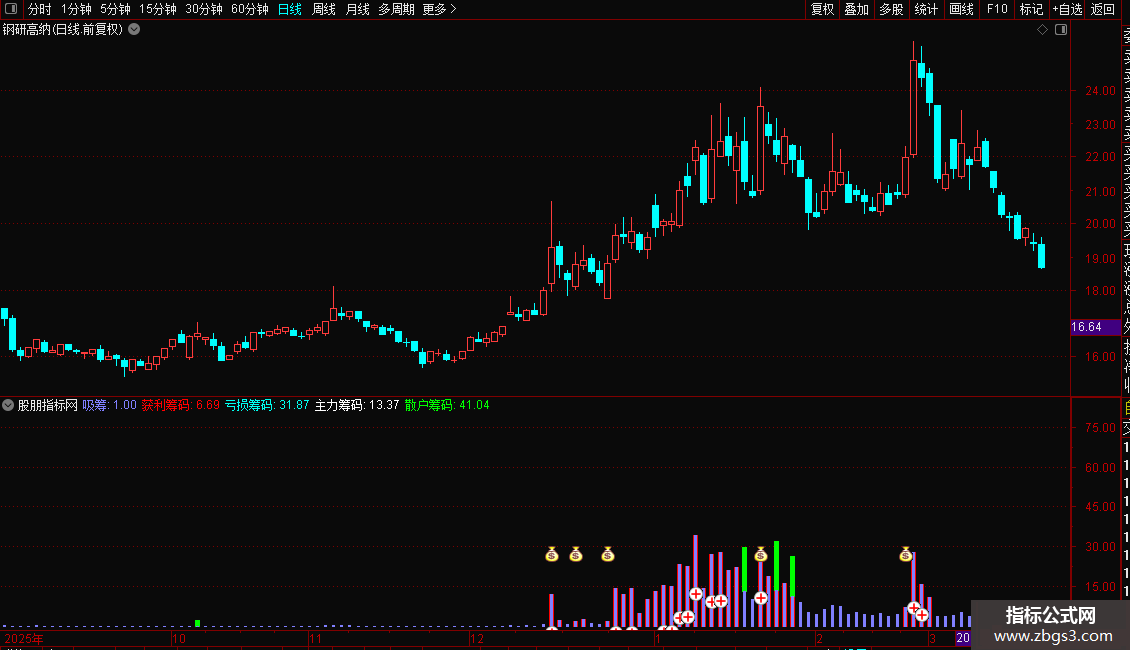Viewport: 1130px width, 650px height.
Task: Toggle the side panel icon at chart top-right
Action: click(1061, 30)
